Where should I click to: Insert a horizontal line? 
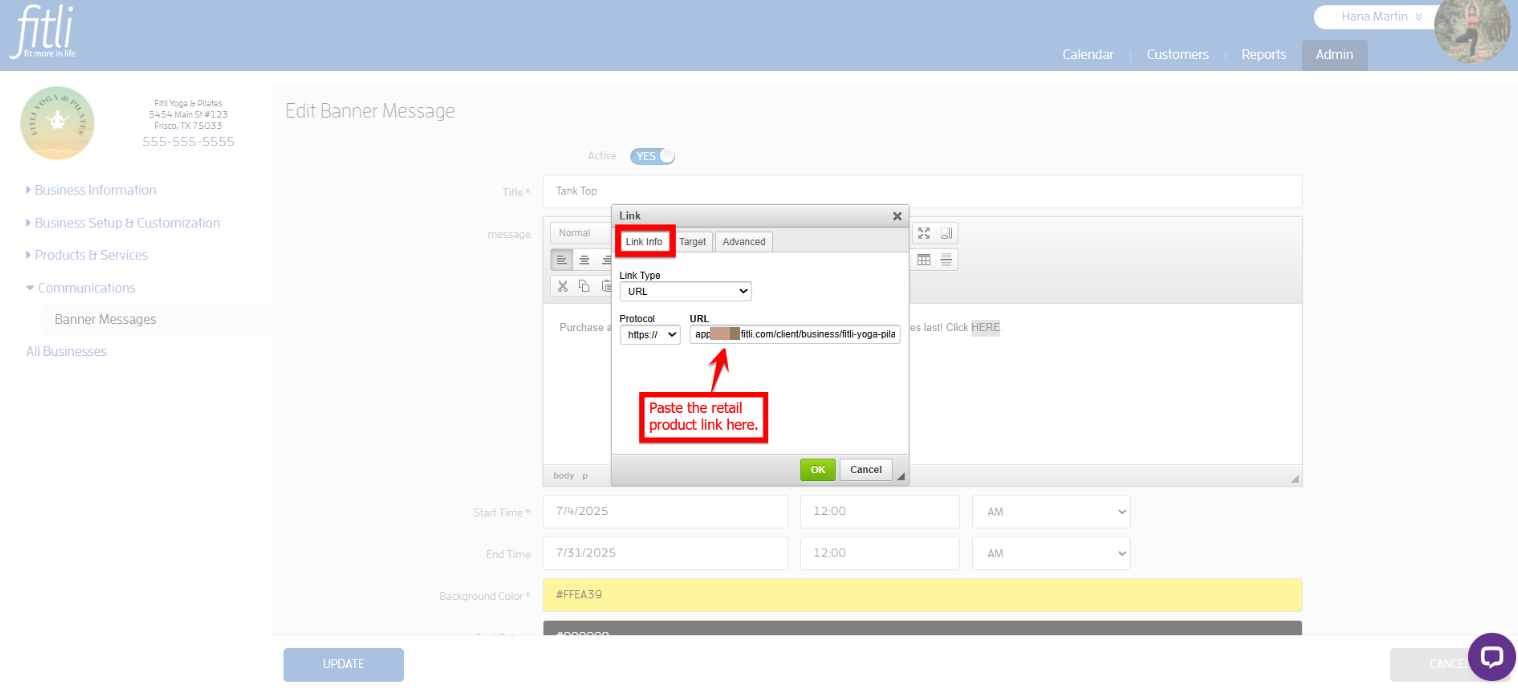tap(946, 260)
